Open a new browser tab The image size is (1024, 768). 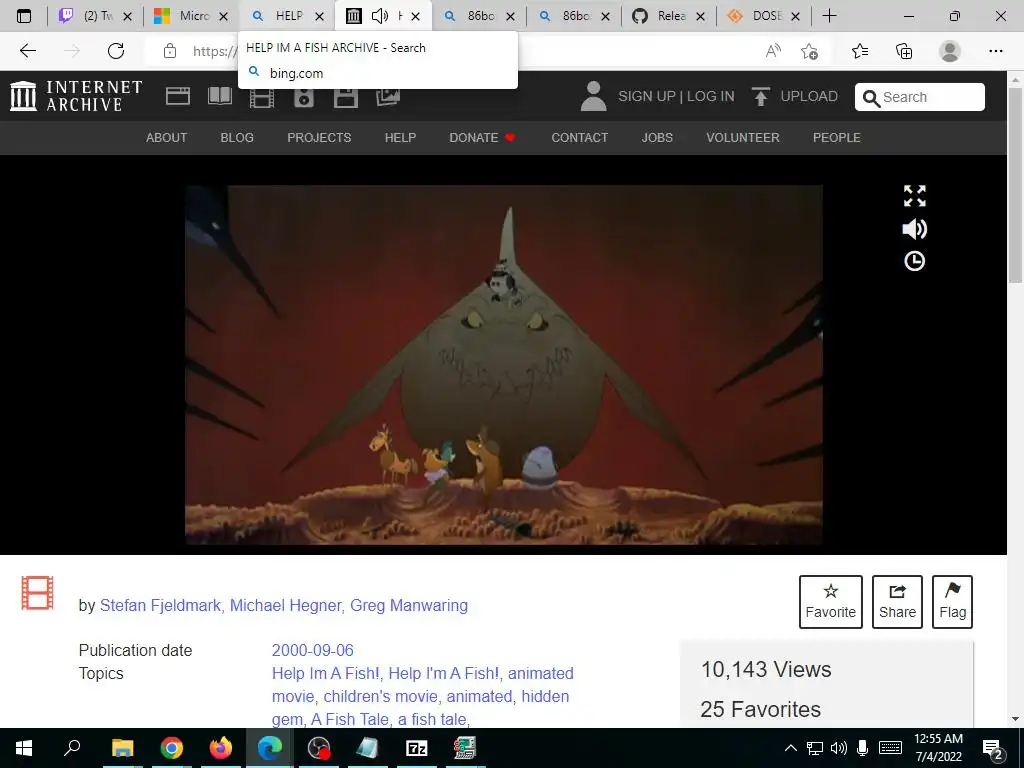(829, 16)
